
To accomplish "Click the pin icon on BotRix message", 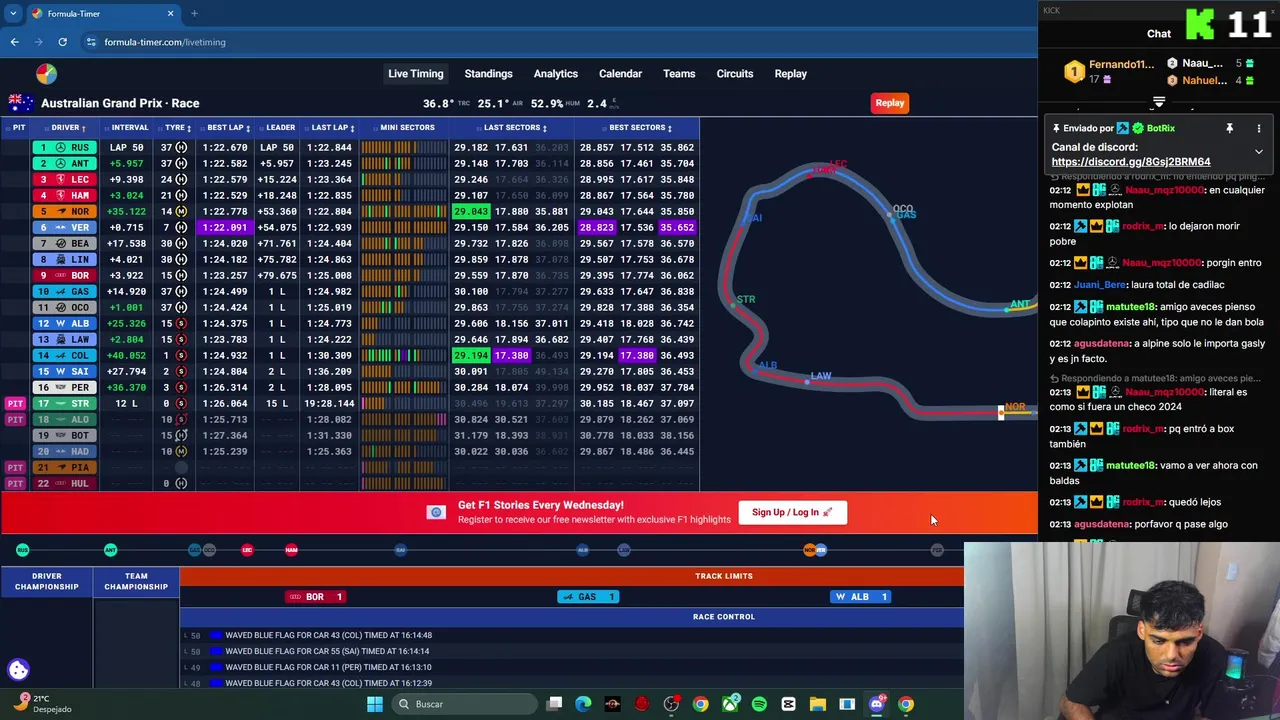I will coord(1229,128).
